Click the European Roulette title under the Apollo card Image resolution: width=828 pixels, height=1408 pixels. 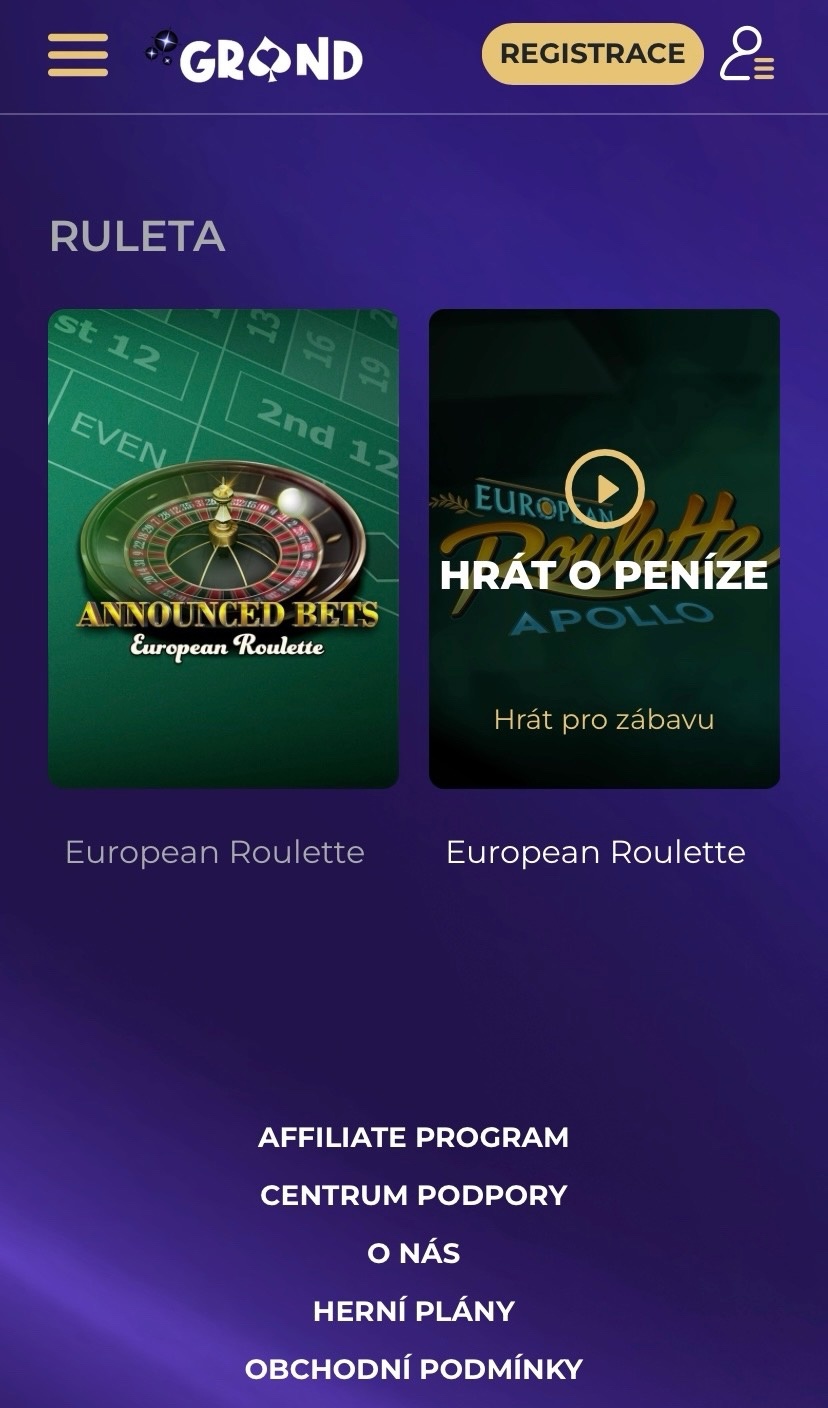click(x=596, y=852)
